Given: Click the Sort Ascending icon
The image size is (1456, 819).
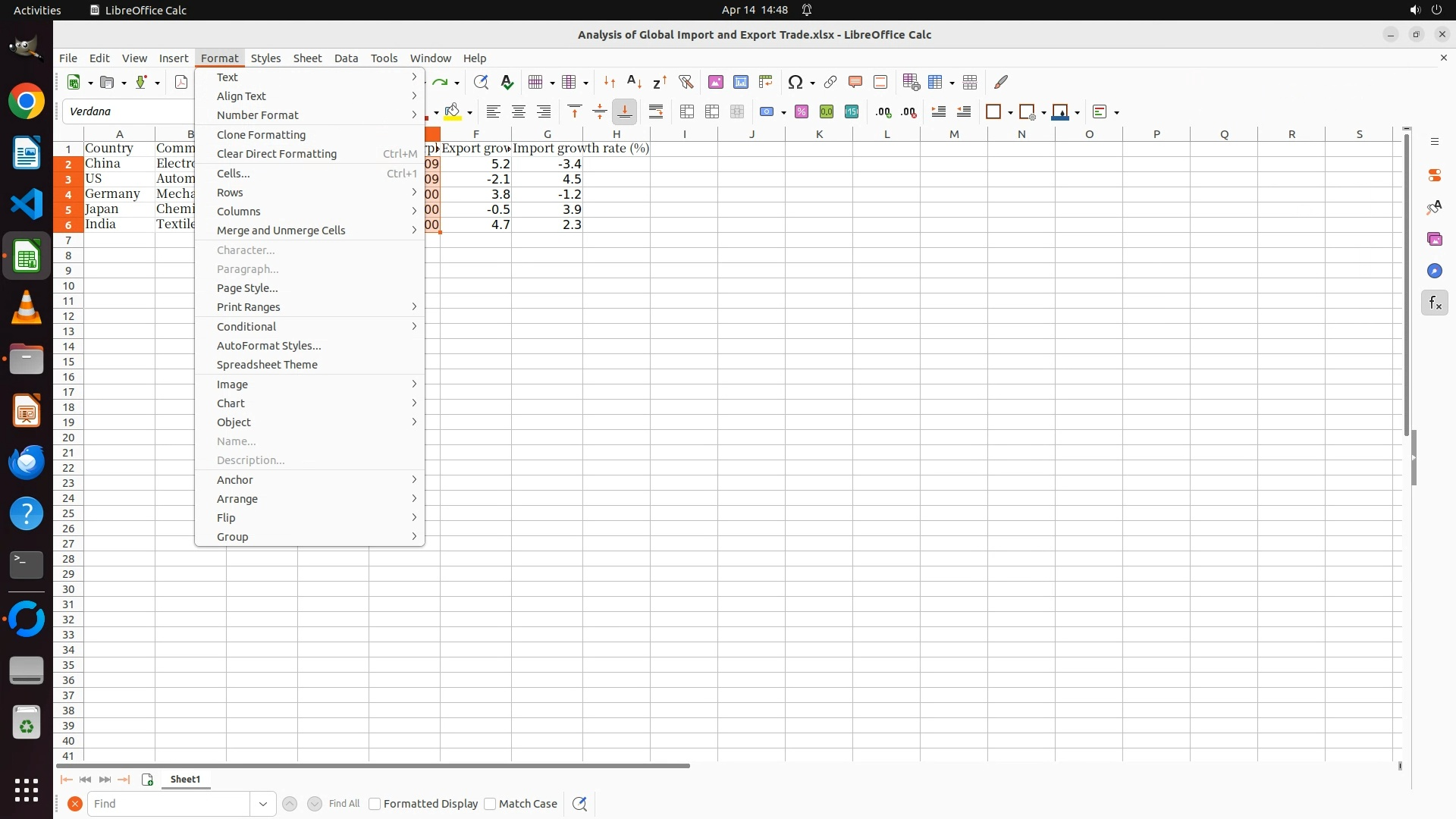Looking at the screenshot, I should point(634,82).
